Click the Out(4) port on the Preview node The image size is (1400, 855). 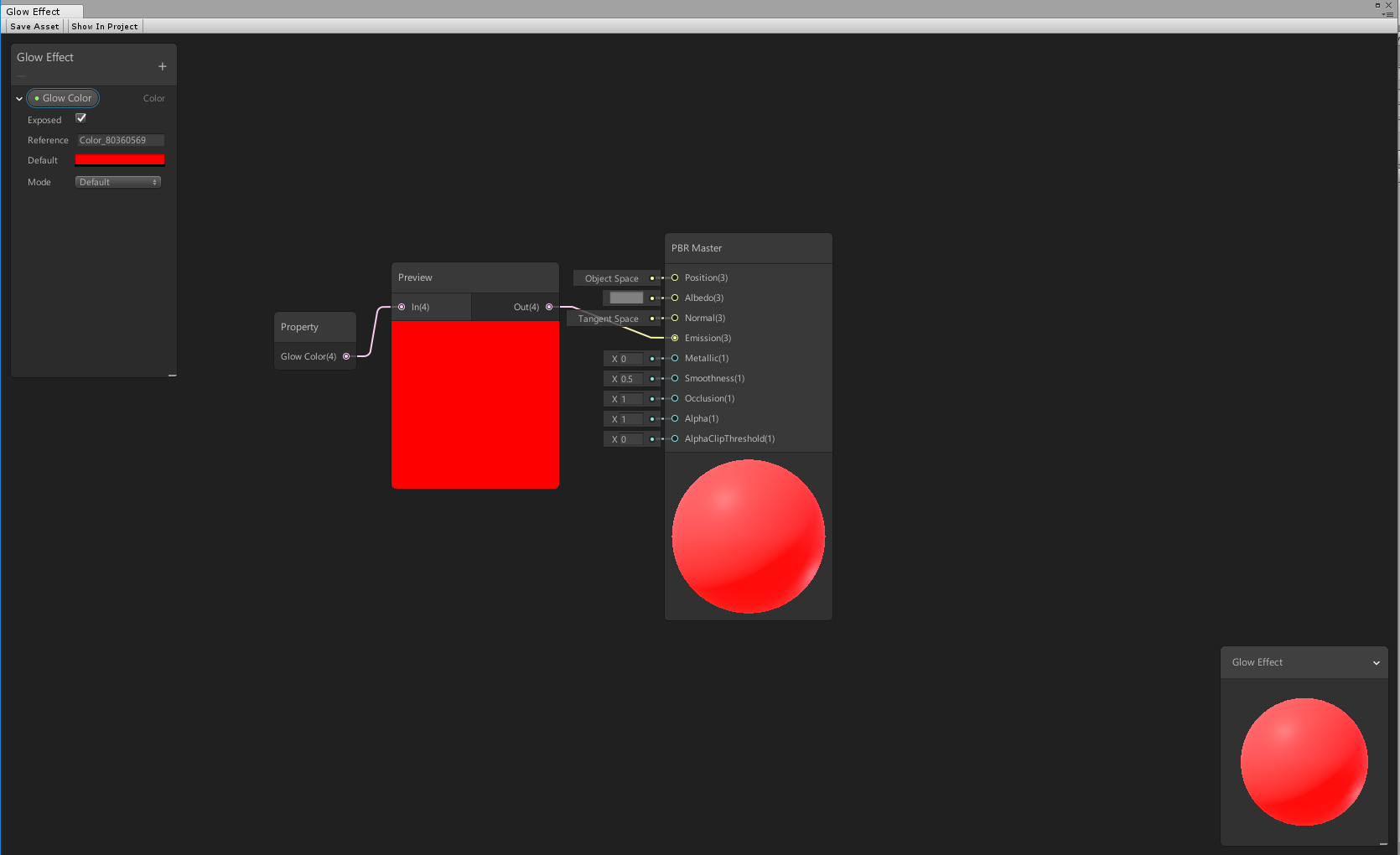click(x=549, y=307)
